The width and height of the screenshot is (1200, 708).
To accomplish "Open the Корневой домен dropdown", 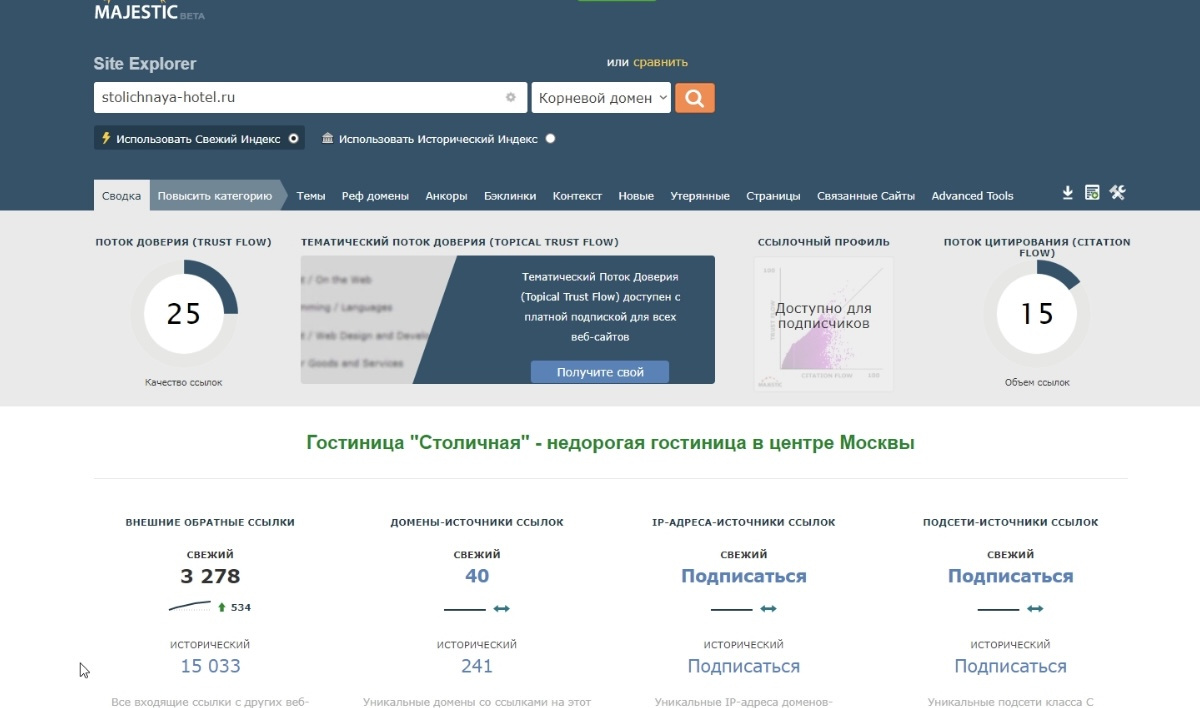I will coord(601,98).
